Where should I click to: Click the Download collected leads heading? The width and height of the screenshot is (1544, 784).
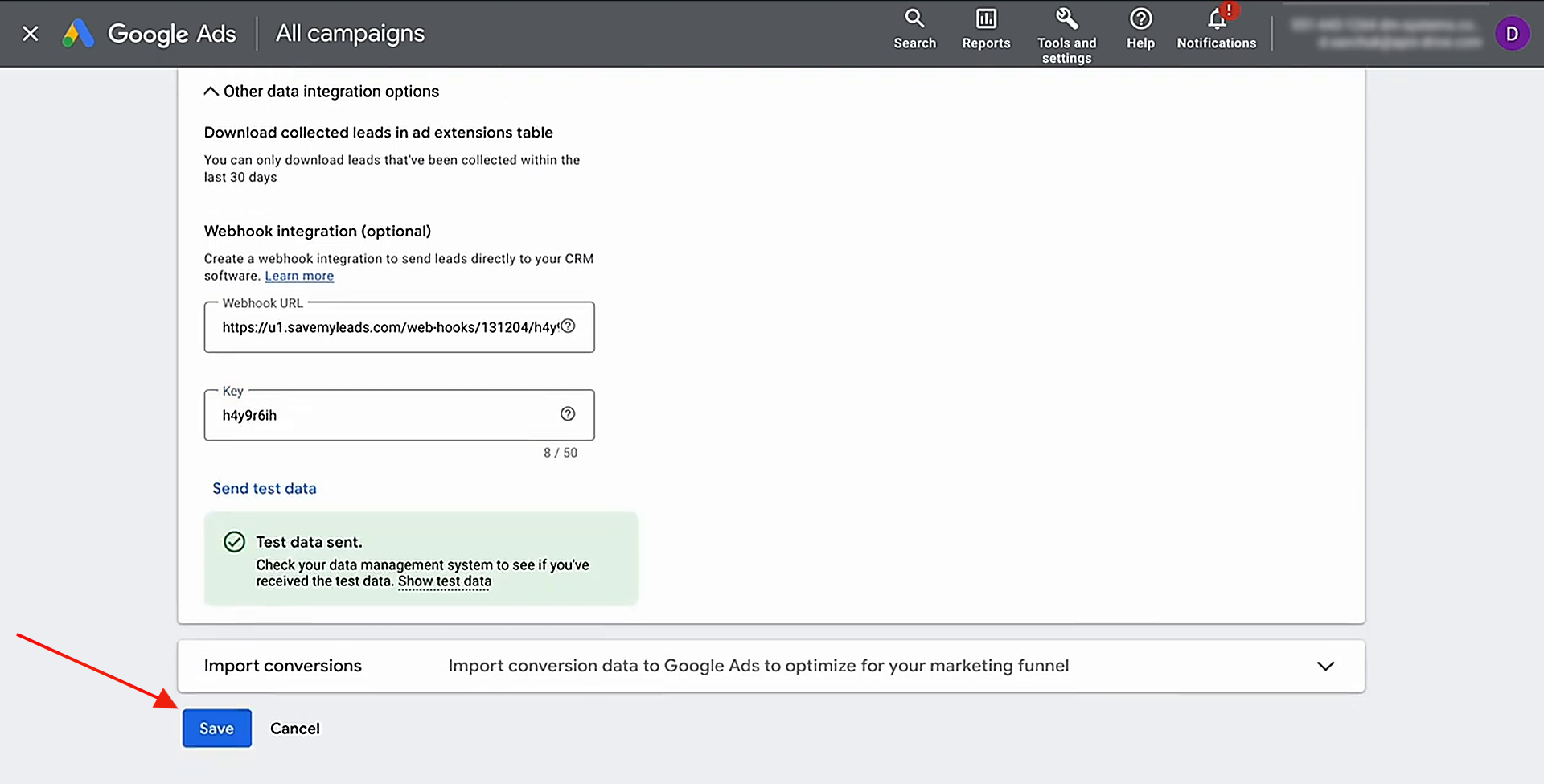(379, 133)
